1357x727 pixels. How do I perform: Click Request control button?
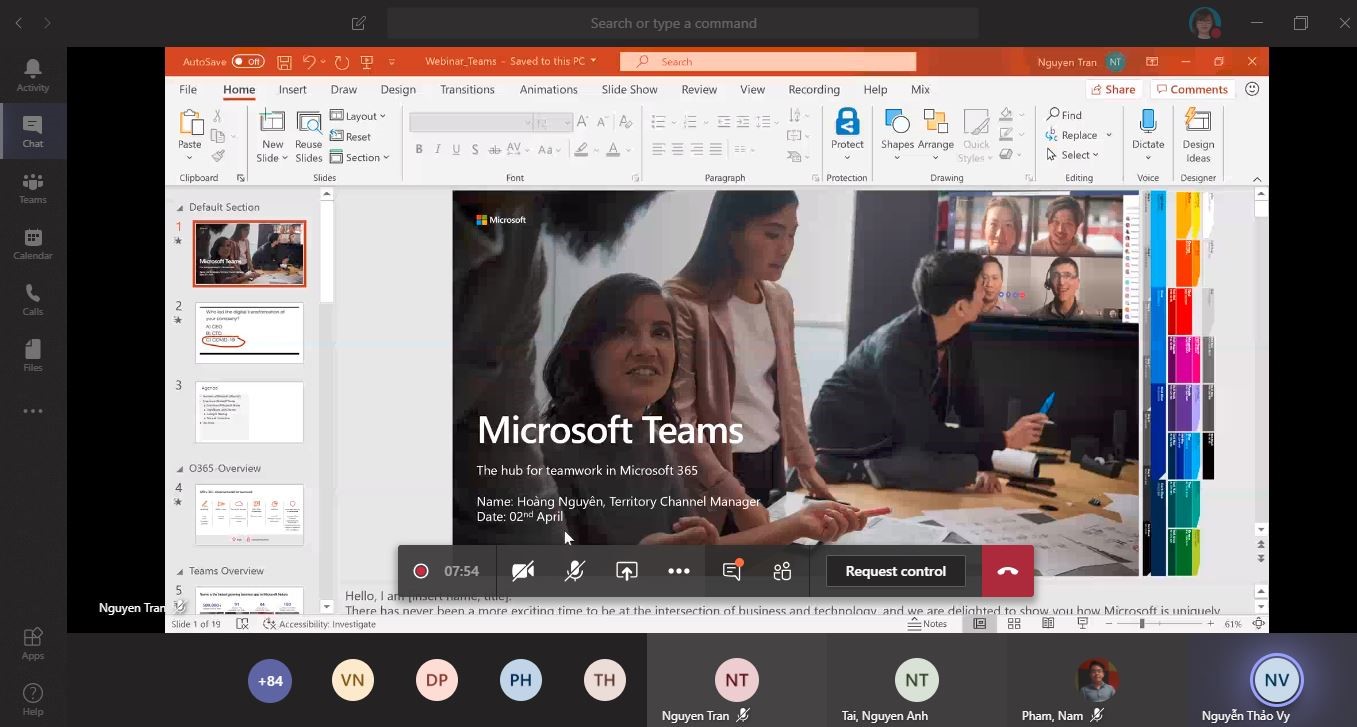[895, 571]
